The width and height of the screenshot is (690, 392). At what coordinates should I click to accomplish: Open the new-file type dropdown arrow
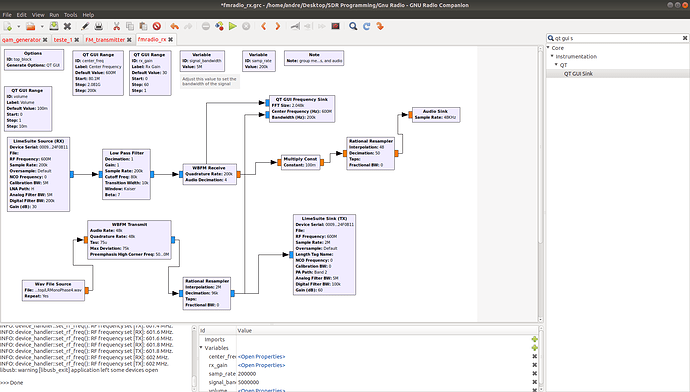click(18, 27)
